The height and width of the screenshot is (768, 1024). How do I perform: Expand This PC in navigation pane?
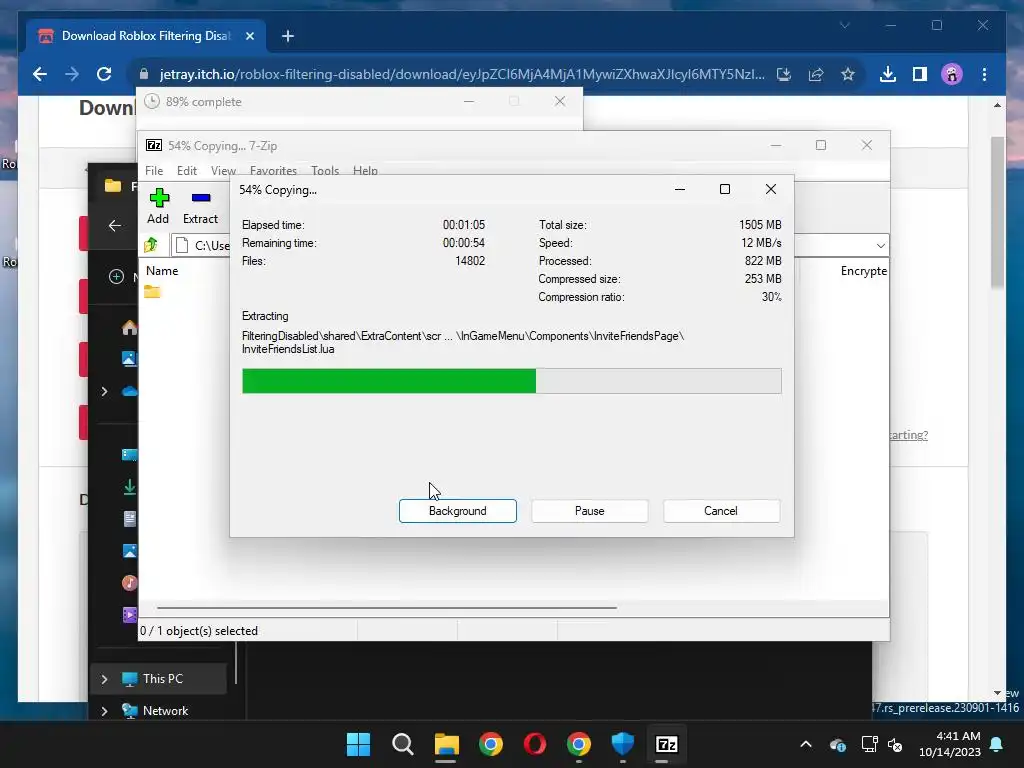coord(104,679)
